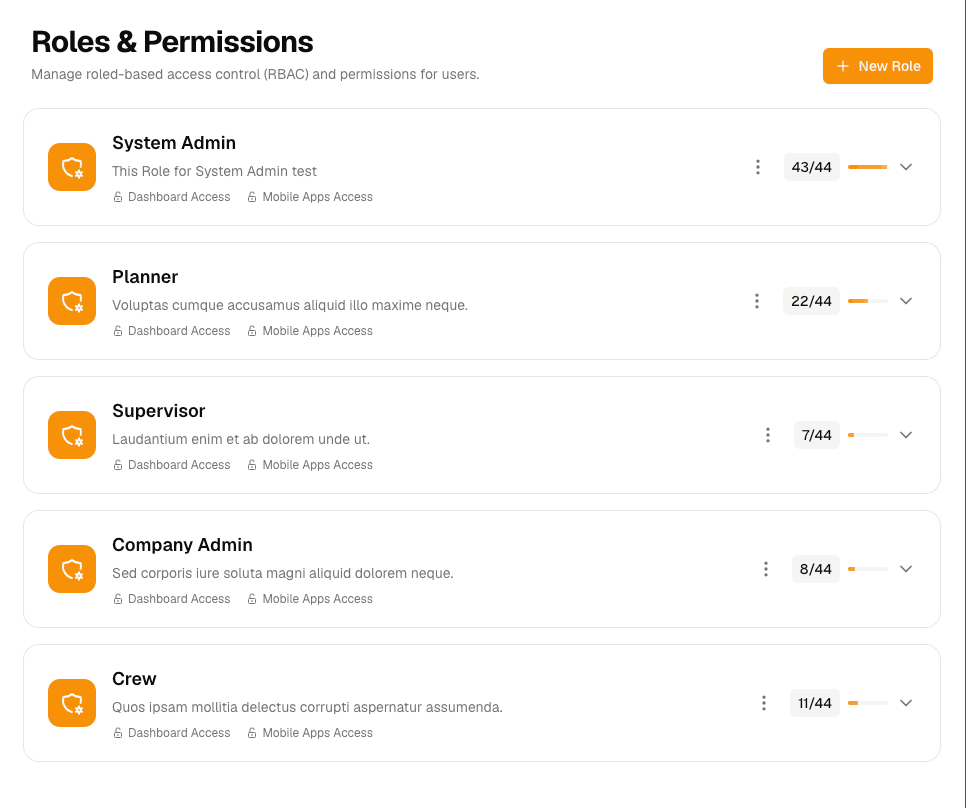The height and width of the screenshot is (808, 966).
Task: Click the System Admin shield icon
Action: 72,167
